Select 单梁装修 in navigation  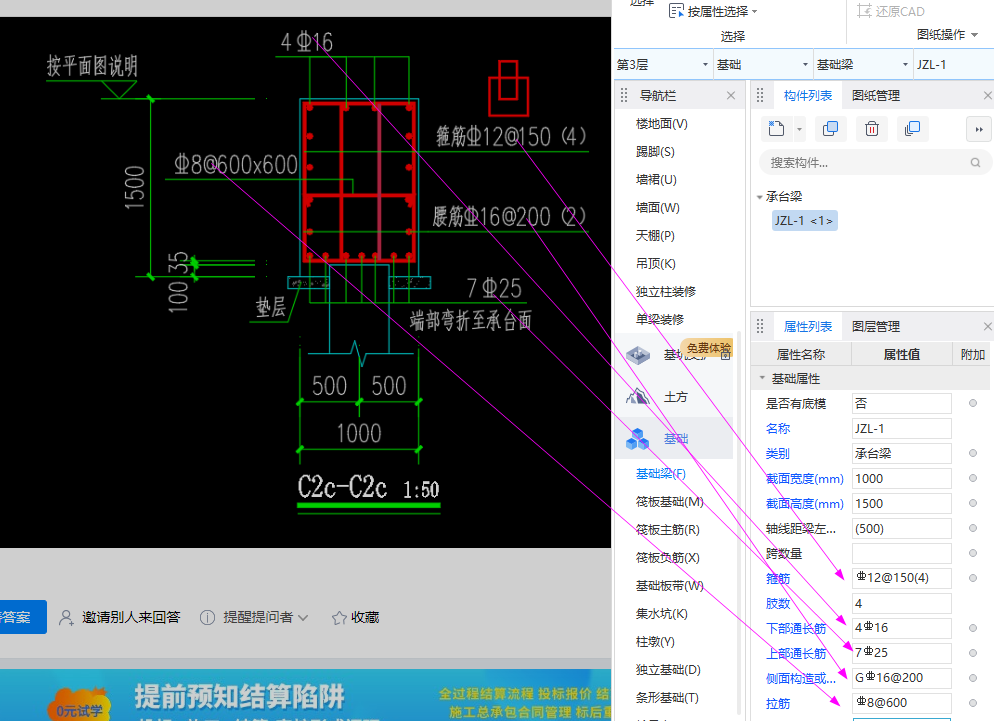point(659,319)
